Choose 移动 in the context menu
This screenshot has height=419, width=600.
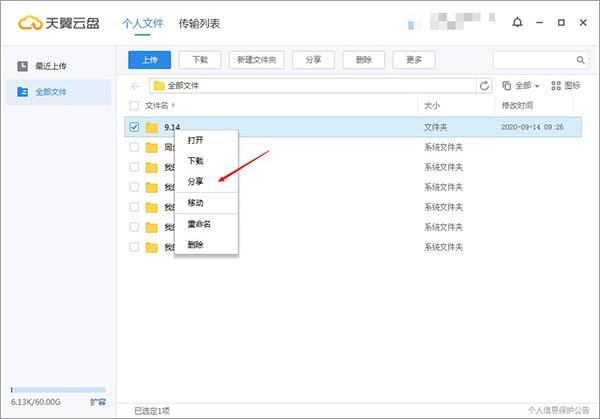coord(206,203)
